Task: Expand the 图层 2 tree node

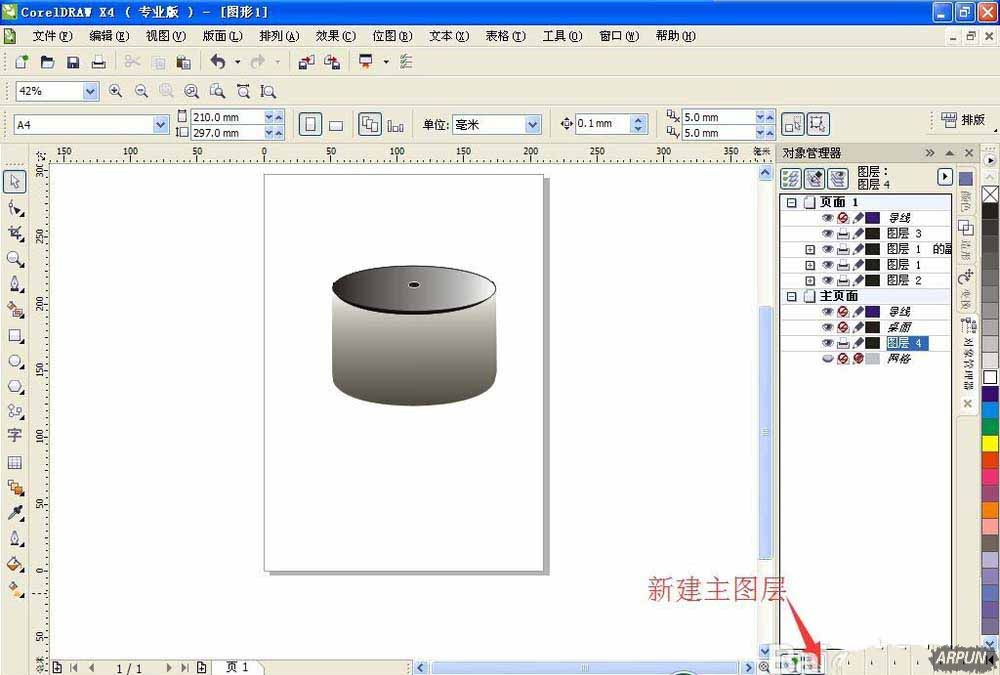Action: coord(810,281)
